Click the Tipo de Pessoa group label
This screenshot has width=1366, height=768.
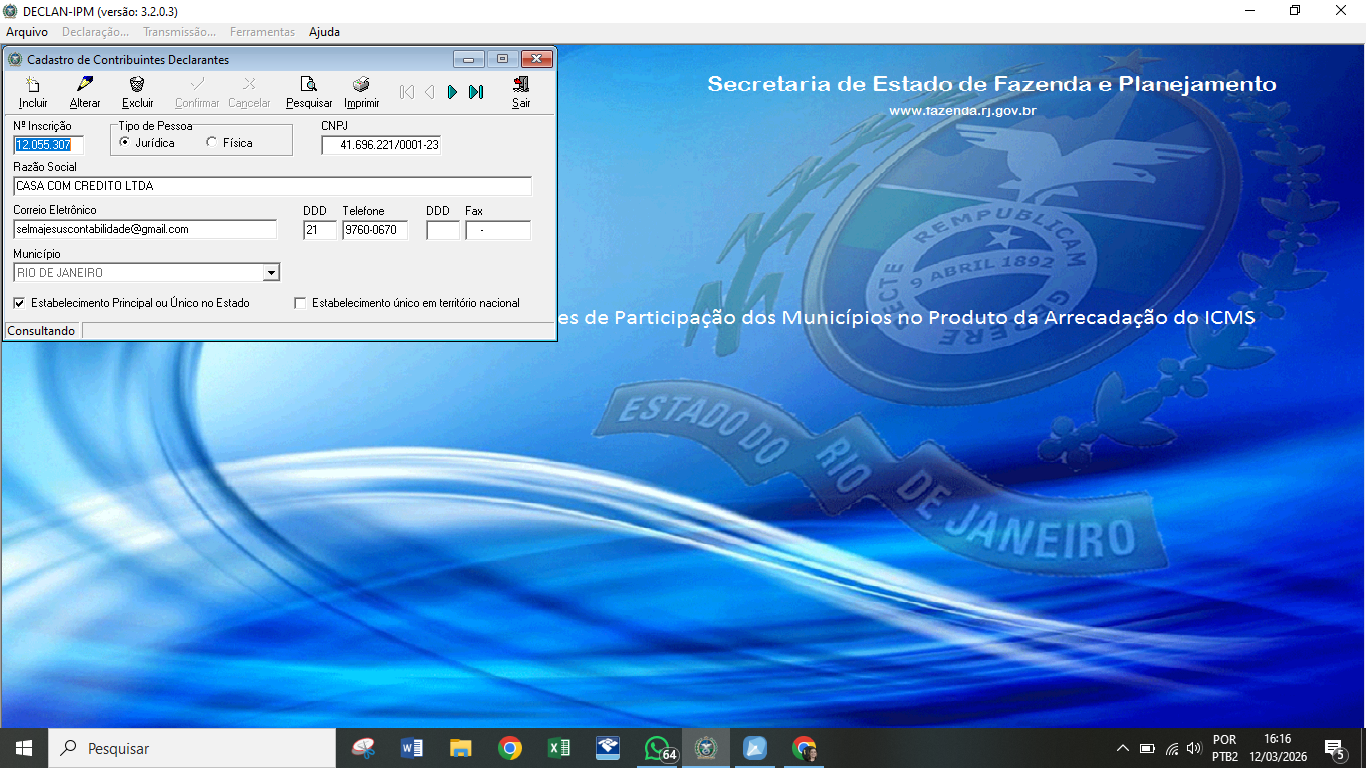[x=157, y=127]
